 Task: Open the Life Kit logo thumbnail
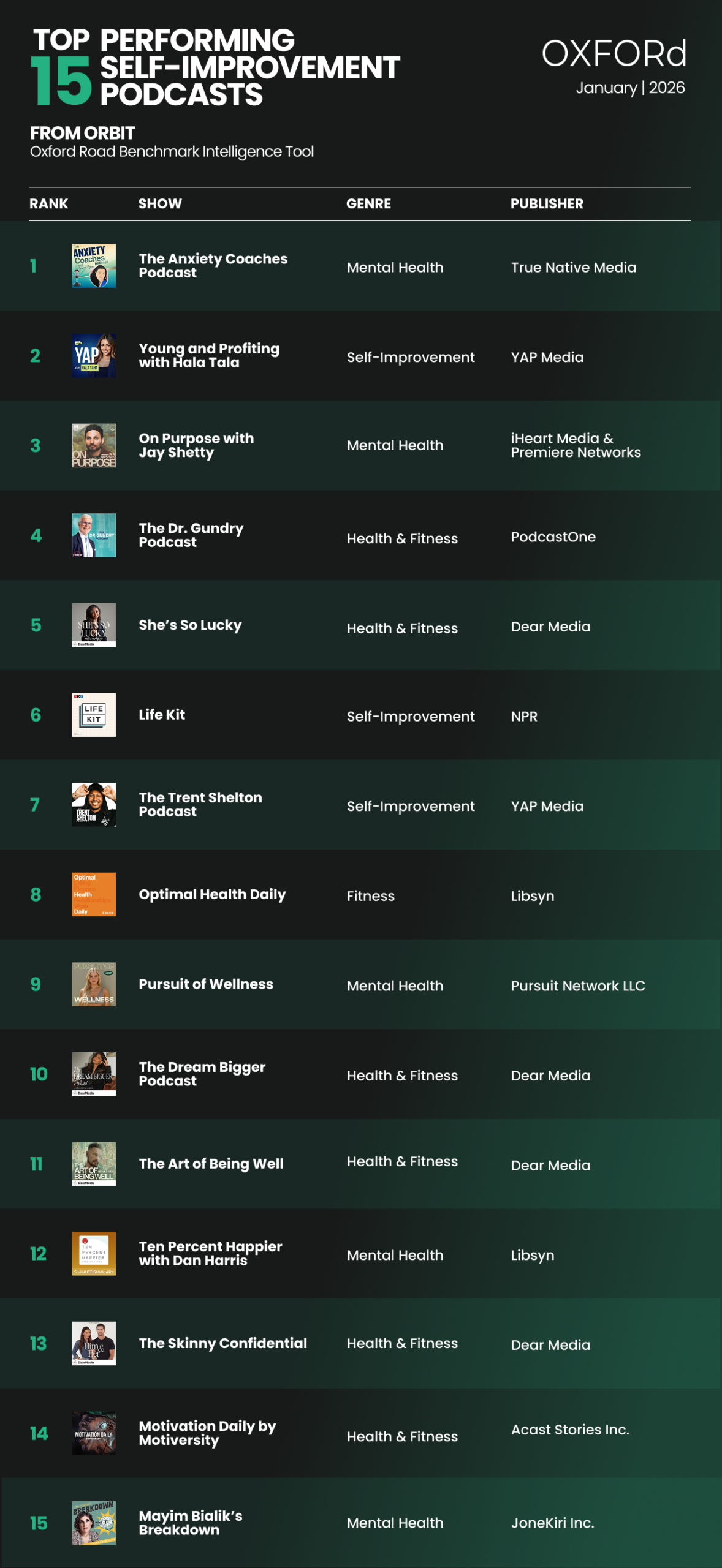94,715
